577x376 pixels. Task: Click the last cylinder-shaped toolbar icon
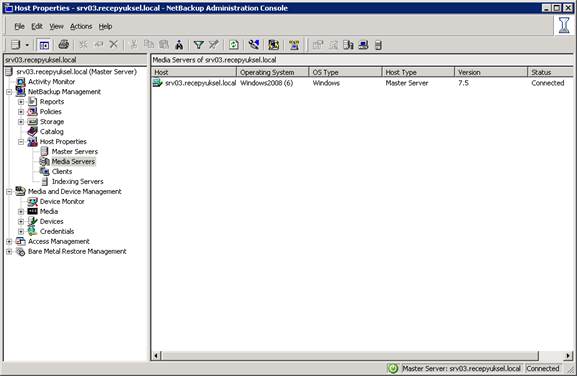pyautogui.click(x=378, y=45)
